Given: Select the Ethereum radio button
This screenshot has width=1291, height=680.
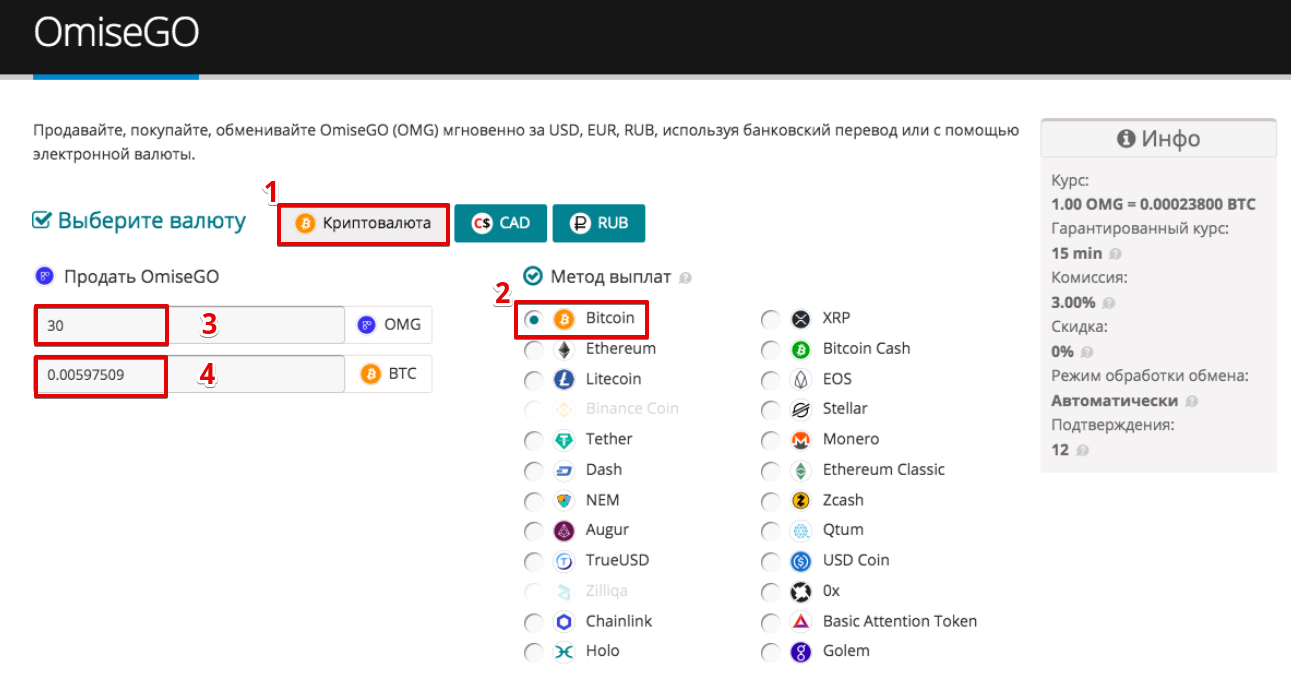Looking at the screenshot, I should point(534,350).
